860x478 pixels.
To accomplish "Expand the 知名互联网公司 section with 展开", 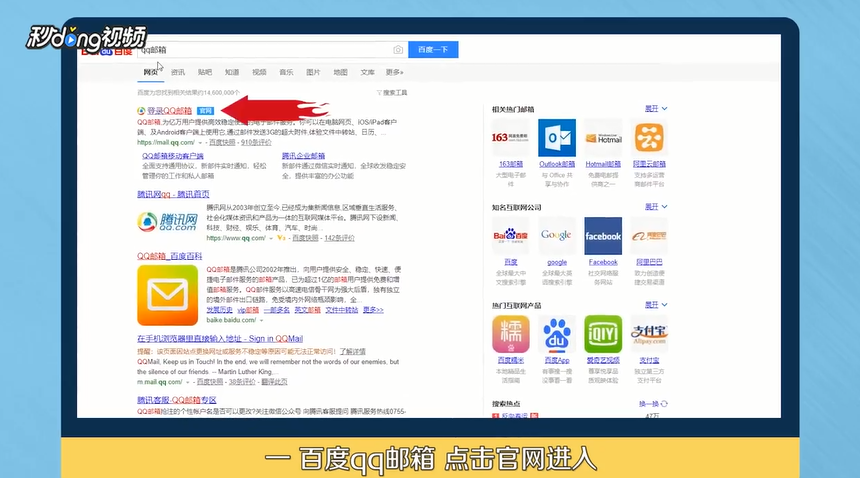I will point(656,207).
